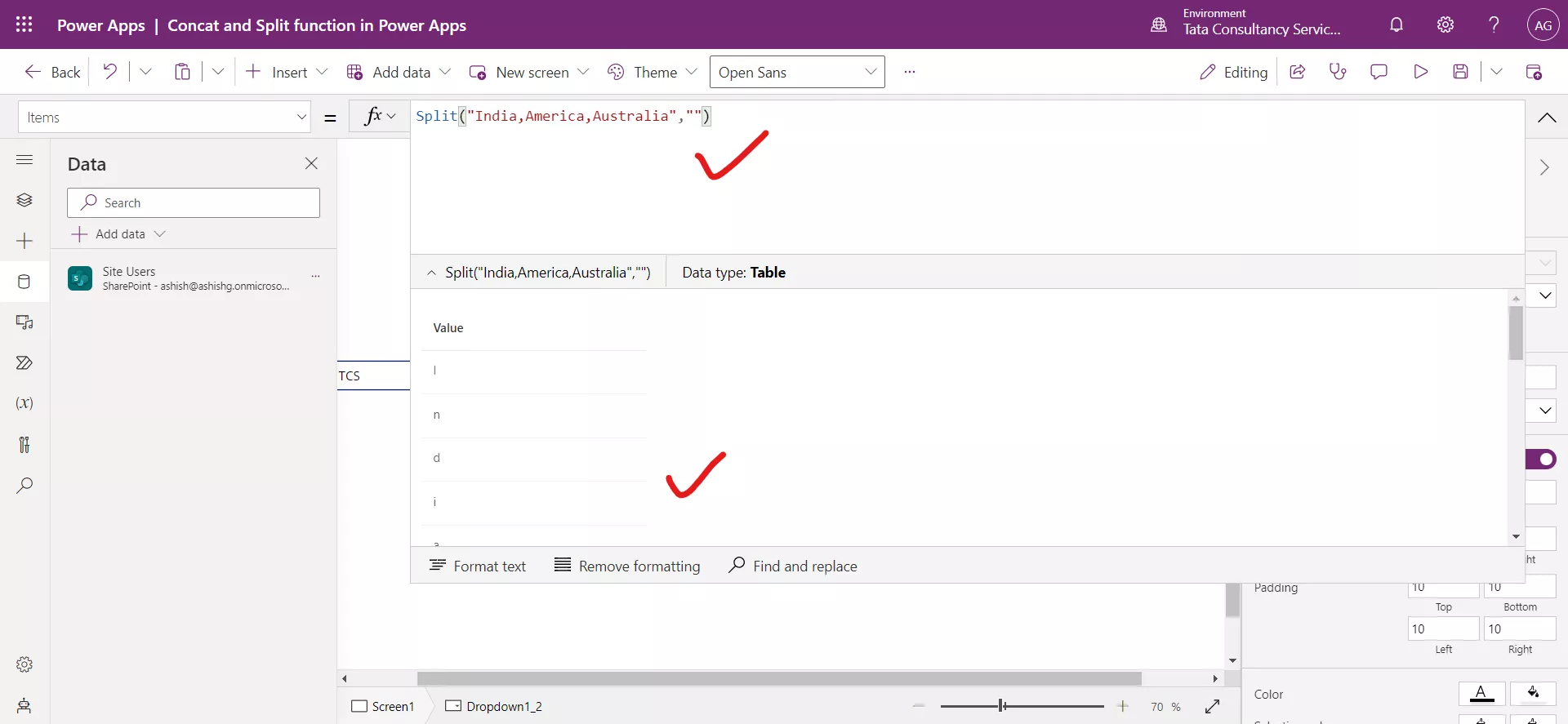
Task: Click the Publish icon
Action: 1535,72
